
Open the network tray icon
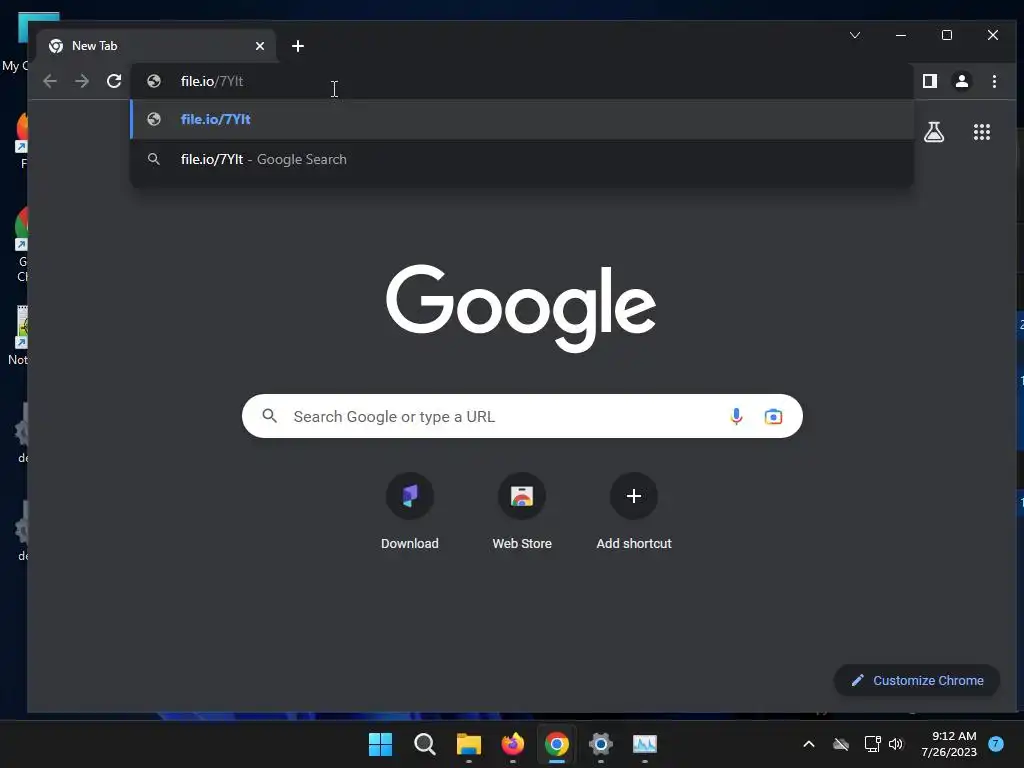point(872,744)
